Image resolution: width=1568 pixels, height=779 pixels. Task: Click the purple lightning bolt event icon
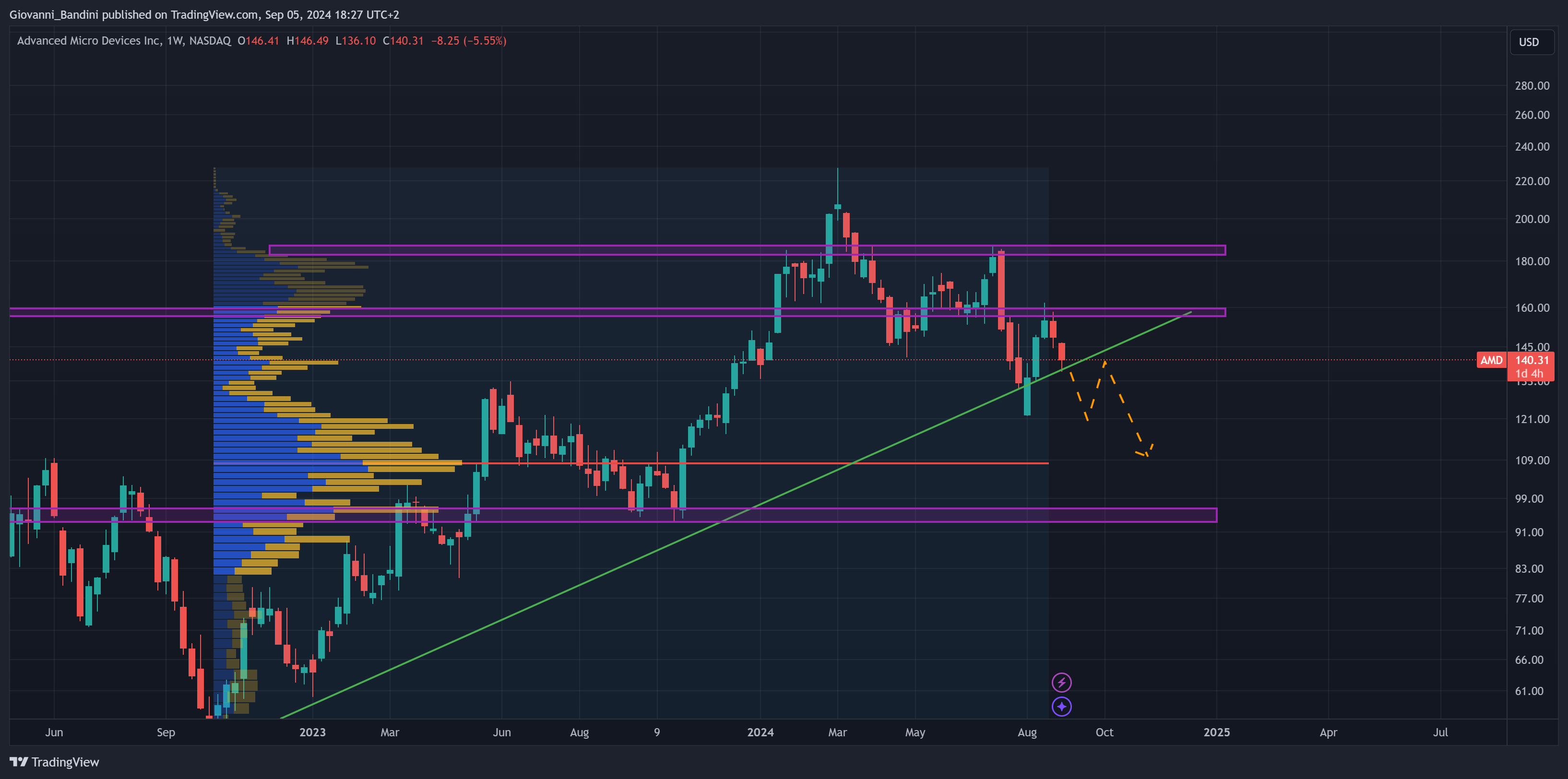click(x=1061, y=682)
